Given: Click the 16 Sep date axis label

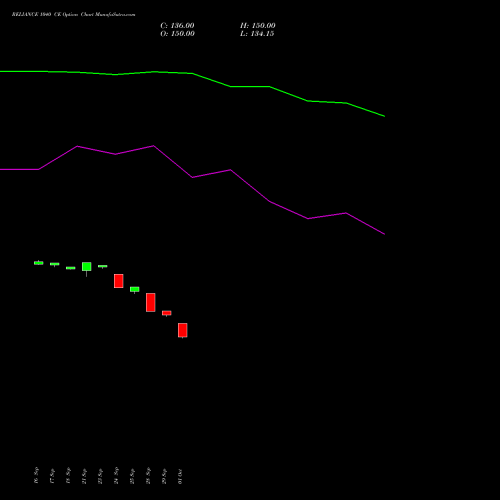Looking at the screenshot, I should 36,475.
